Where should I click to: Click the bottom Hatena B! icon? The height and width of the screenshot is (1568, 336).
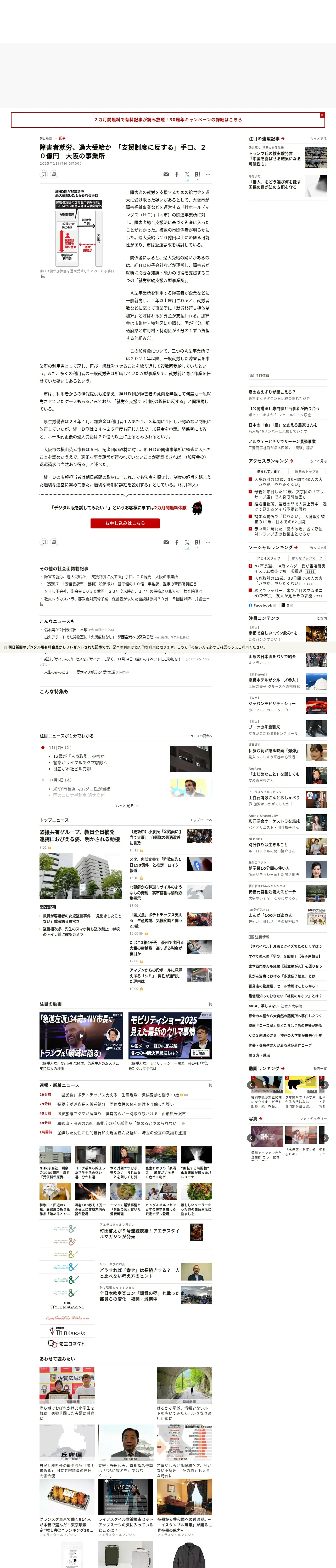coord(198,542)
